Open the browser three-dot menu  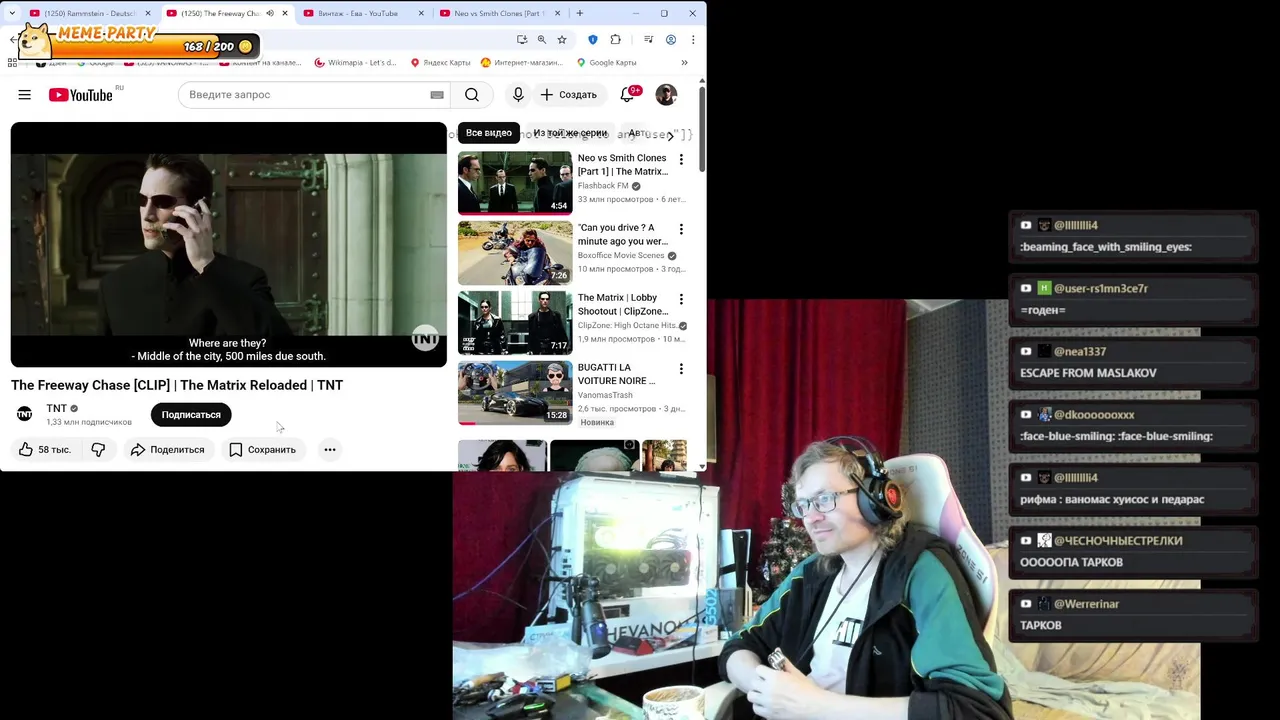pos(693,40)
